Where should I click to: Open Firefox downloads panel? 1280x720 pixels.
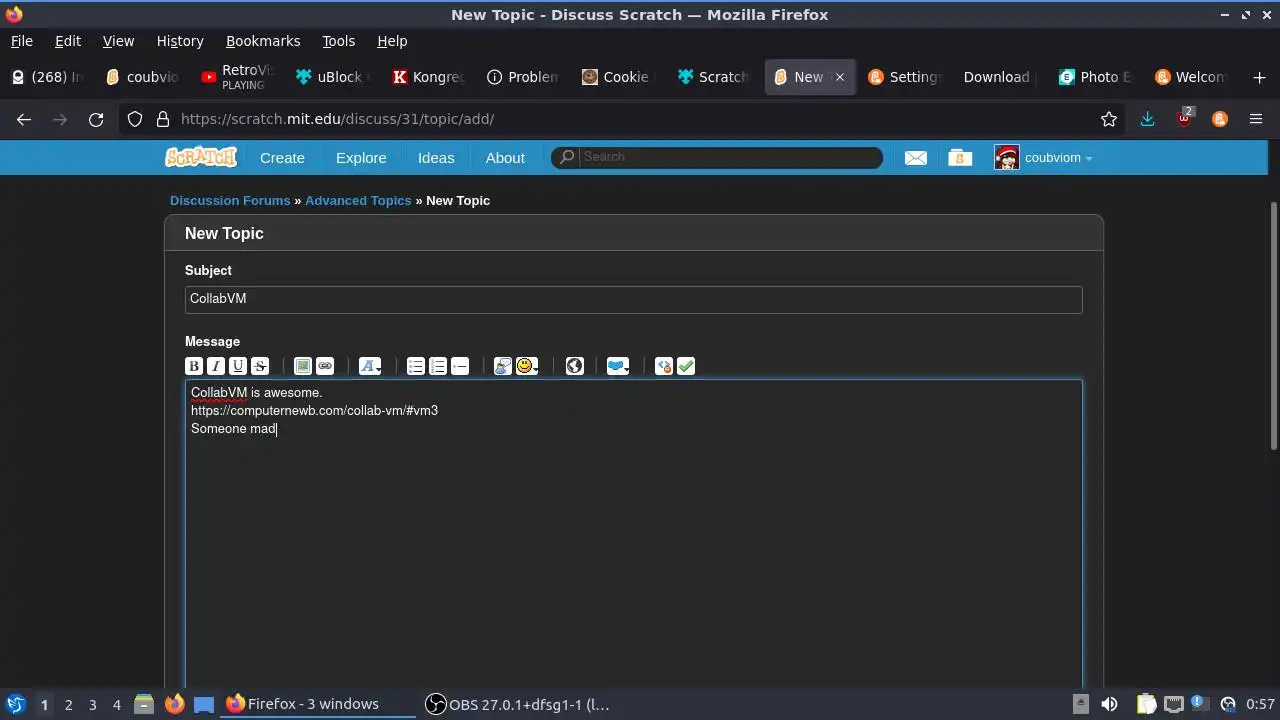[x=1147, y=119]
